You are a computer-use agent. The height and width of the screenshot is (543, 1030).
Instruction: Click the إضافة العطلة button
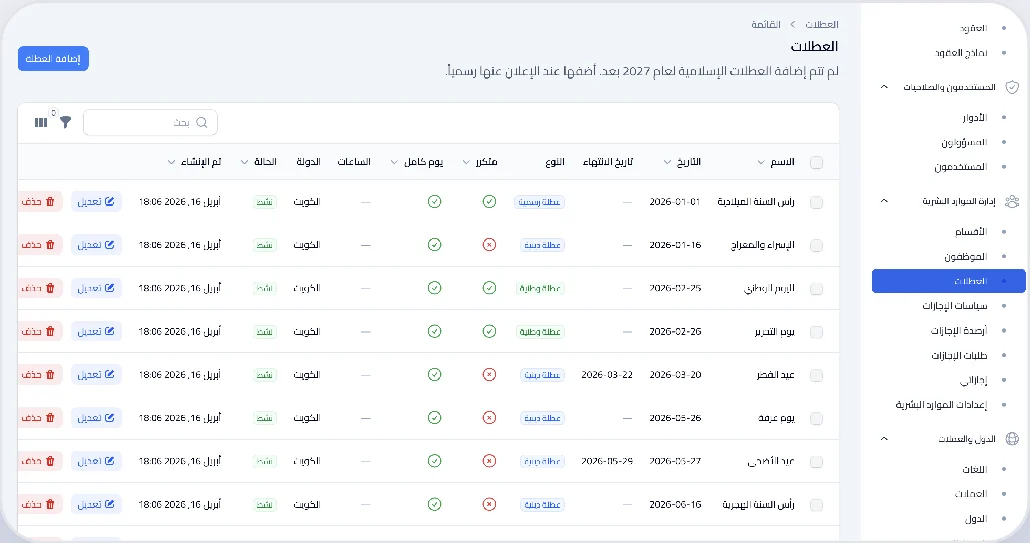(53, 59)
